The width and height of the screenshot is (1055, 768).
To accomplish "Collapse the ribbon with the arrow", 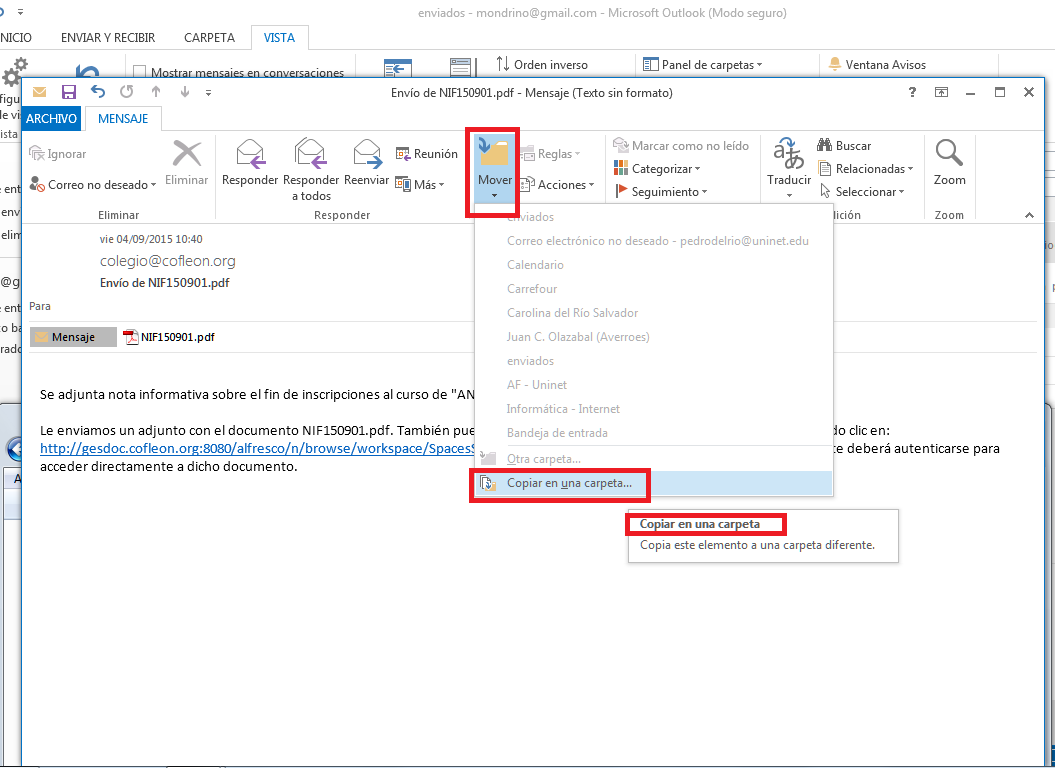I will [x=1028, y=215].
